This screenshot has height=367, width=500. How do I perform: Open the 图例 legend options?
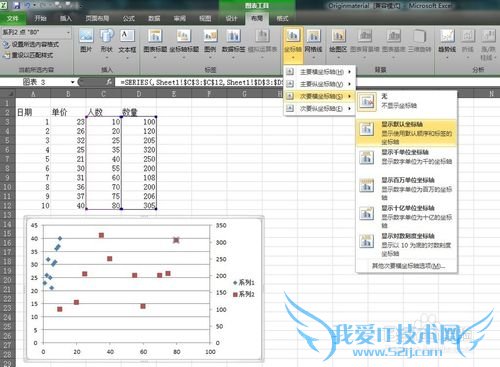pyautogui.click(x=210, y=43)
